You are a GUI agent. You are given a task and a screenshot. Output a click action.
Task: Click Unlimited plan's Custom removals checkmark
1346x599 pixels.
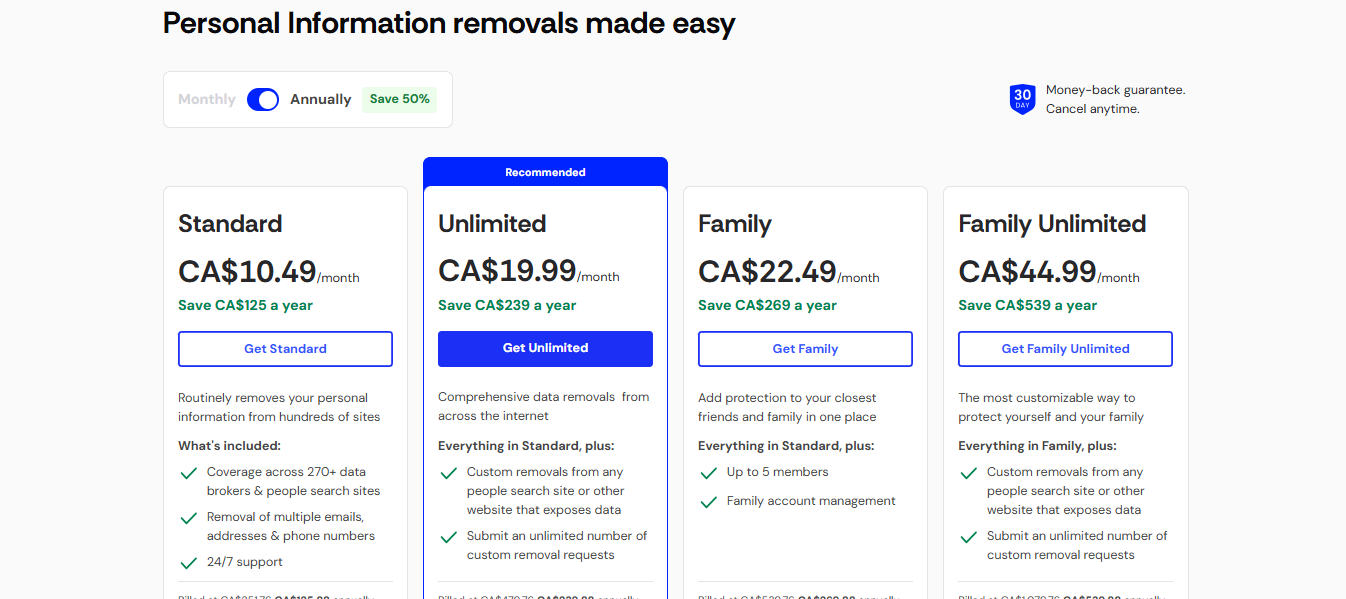coord(448,473)
